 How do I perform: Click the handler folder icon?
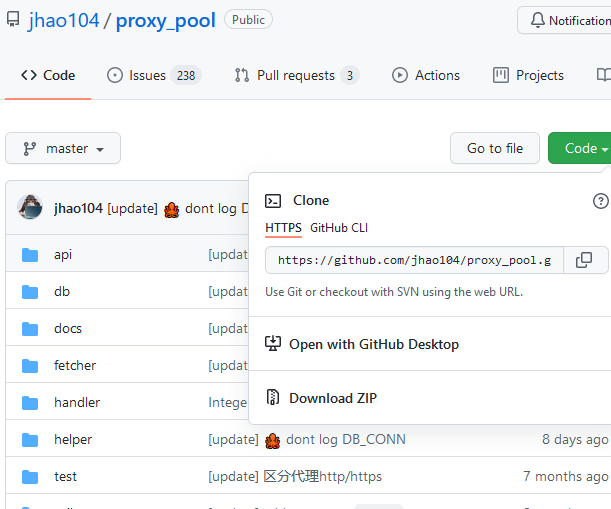tap(30, 403)
